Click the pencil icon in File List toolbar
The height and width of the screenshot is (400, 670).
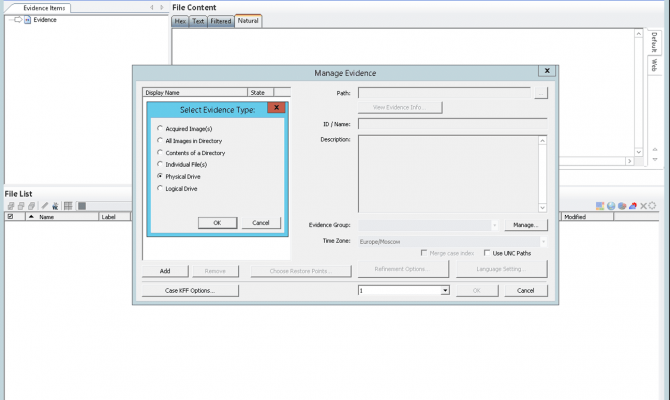(x=44, y=206)
